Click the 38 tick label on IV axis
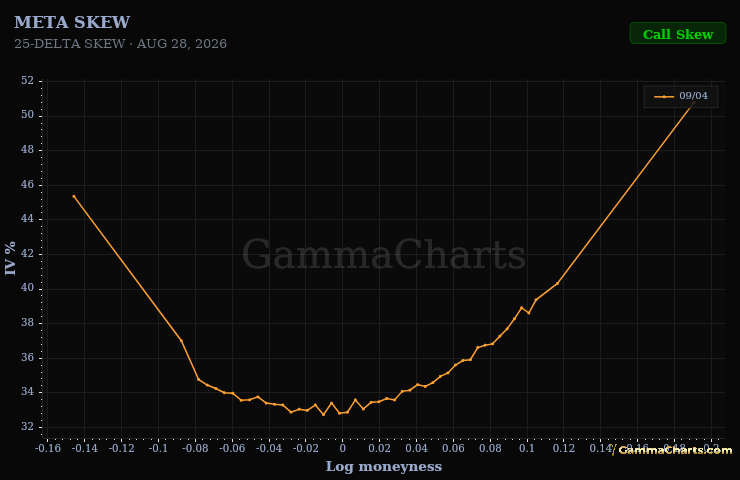 [x=27, y=323]
